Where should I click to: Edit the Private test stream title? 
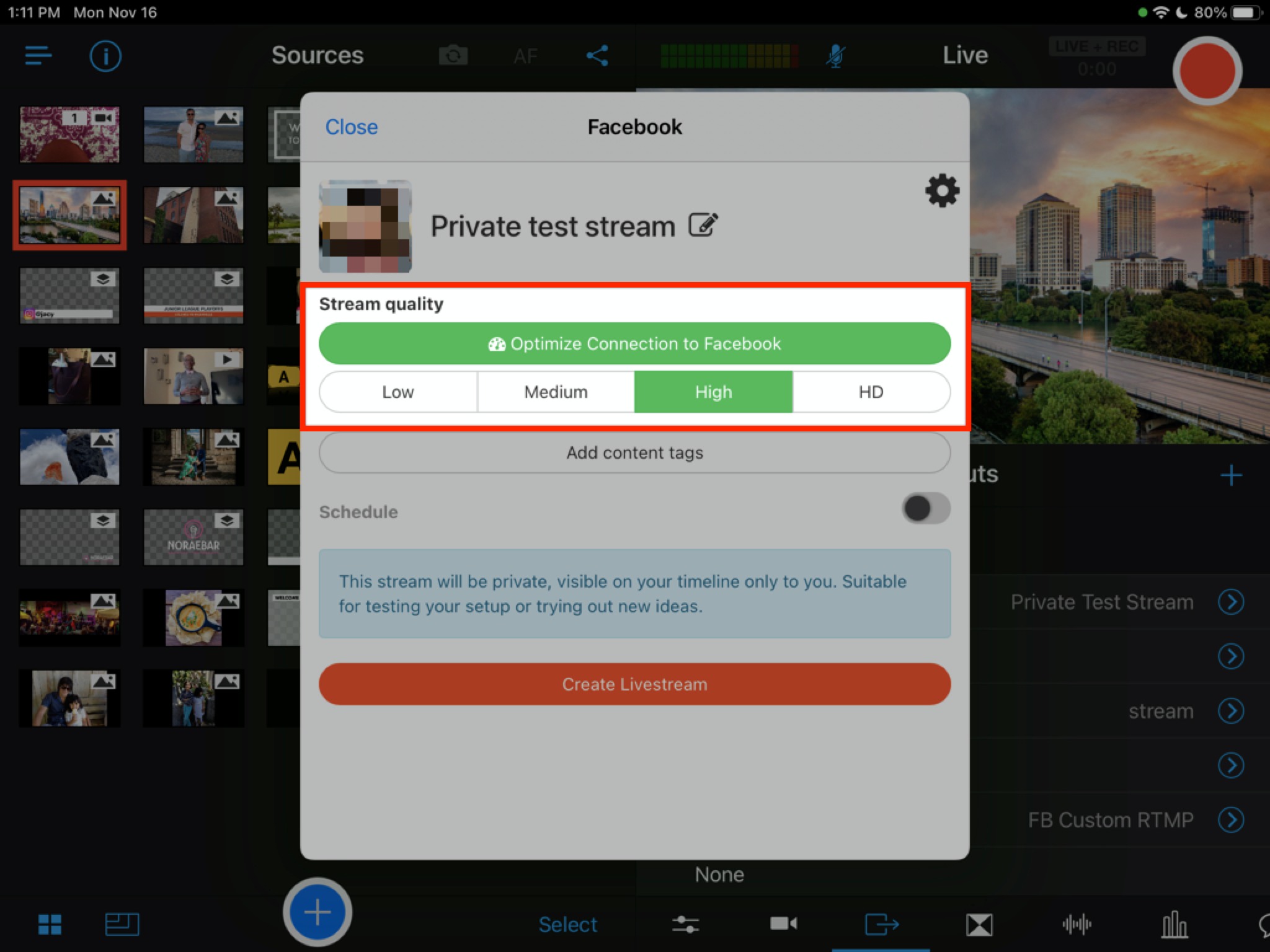click(x=703, y=226)
